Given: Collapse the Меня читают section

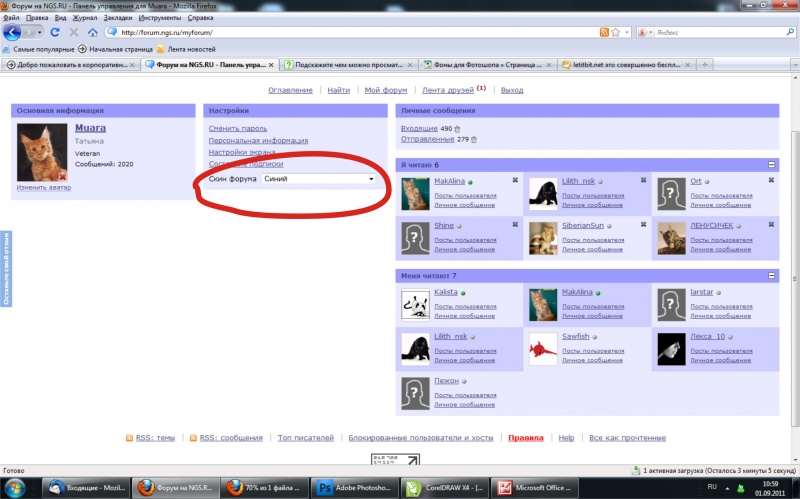Looking at the screenshot, I should pos(771,275).
